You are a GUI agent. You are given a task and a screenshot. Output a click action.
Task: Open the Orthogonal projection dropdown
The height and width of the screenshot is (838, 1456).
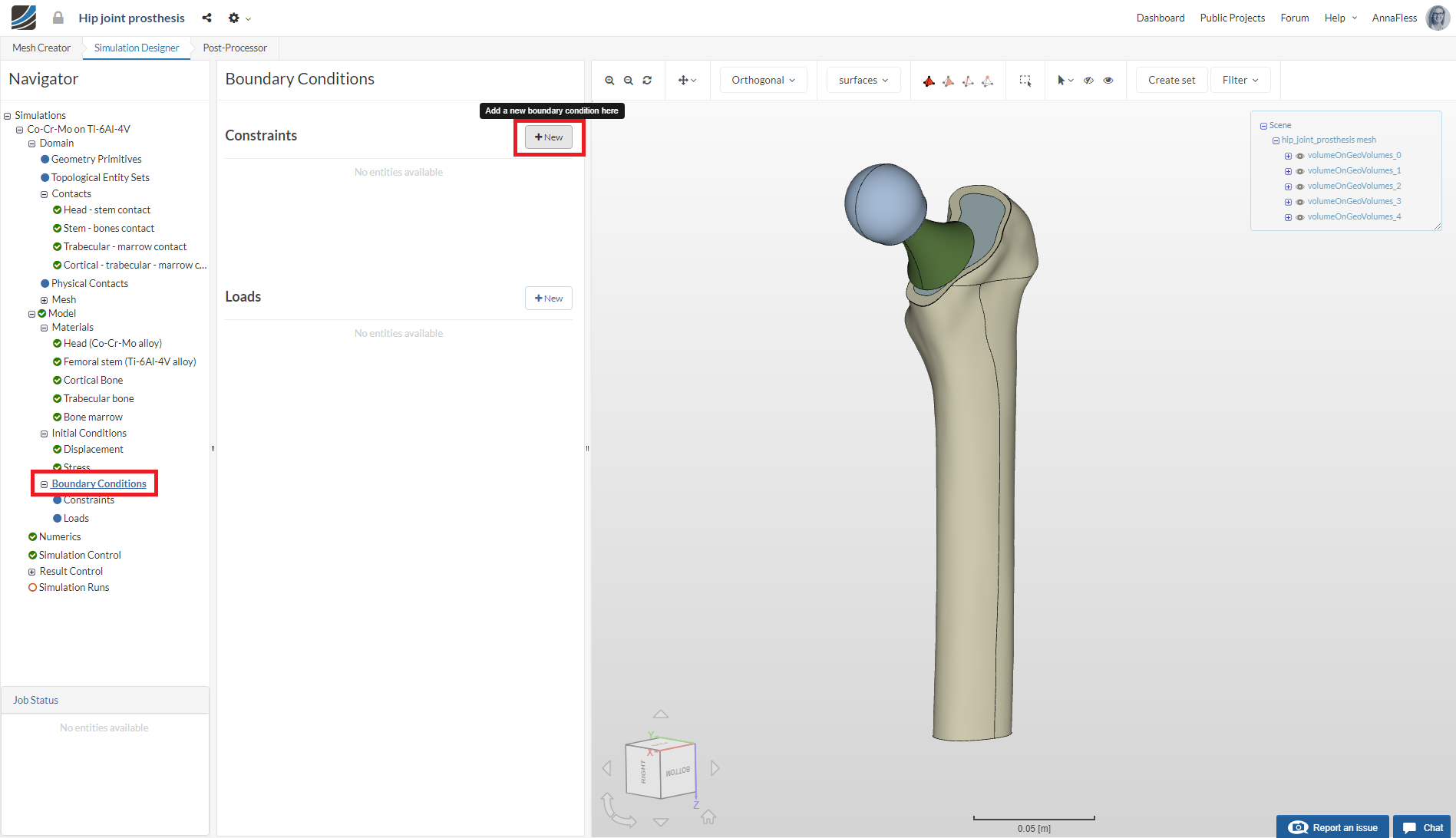[x=763, y=81]
